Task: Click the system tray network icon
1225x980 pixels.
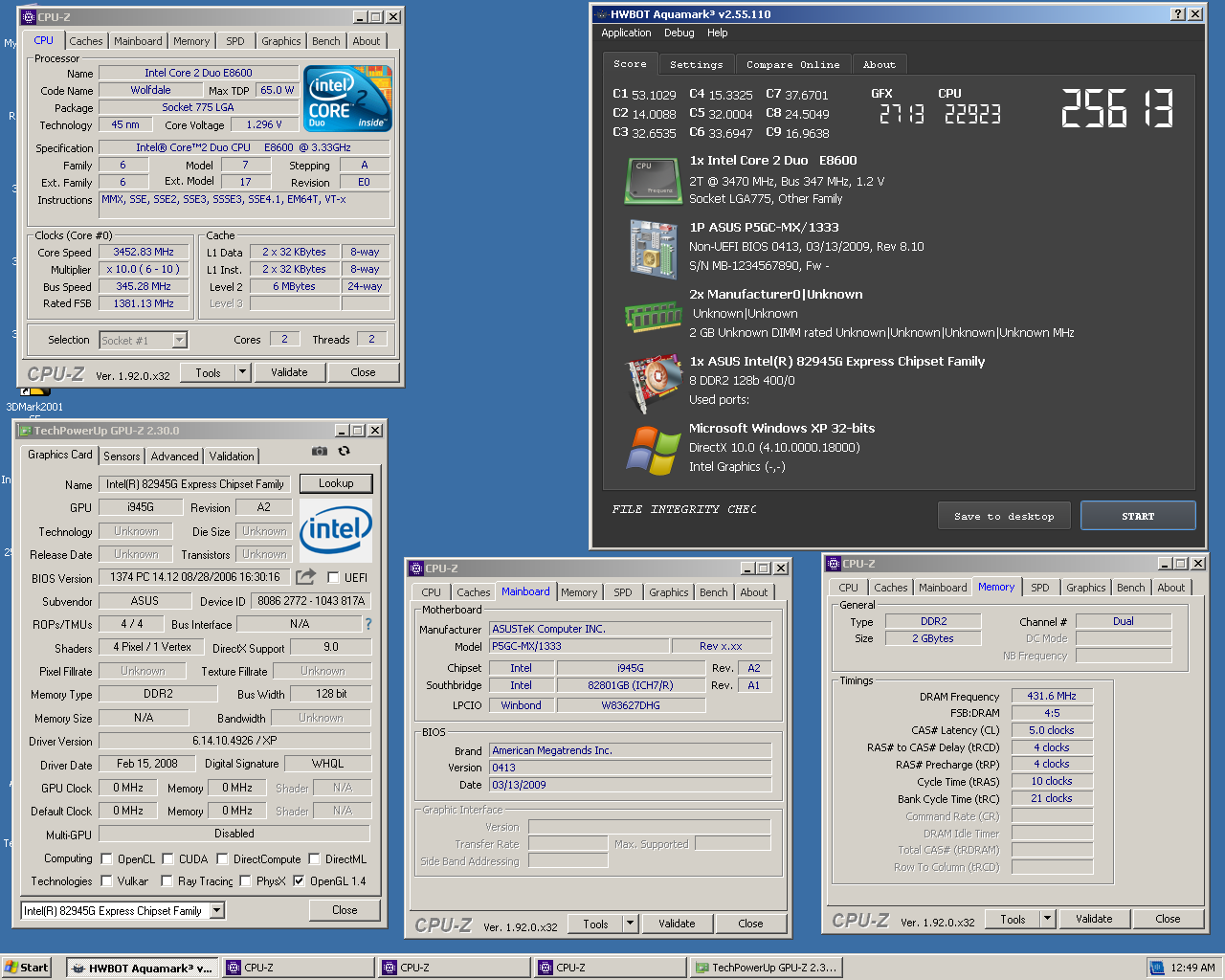Action: (1157, 968)
